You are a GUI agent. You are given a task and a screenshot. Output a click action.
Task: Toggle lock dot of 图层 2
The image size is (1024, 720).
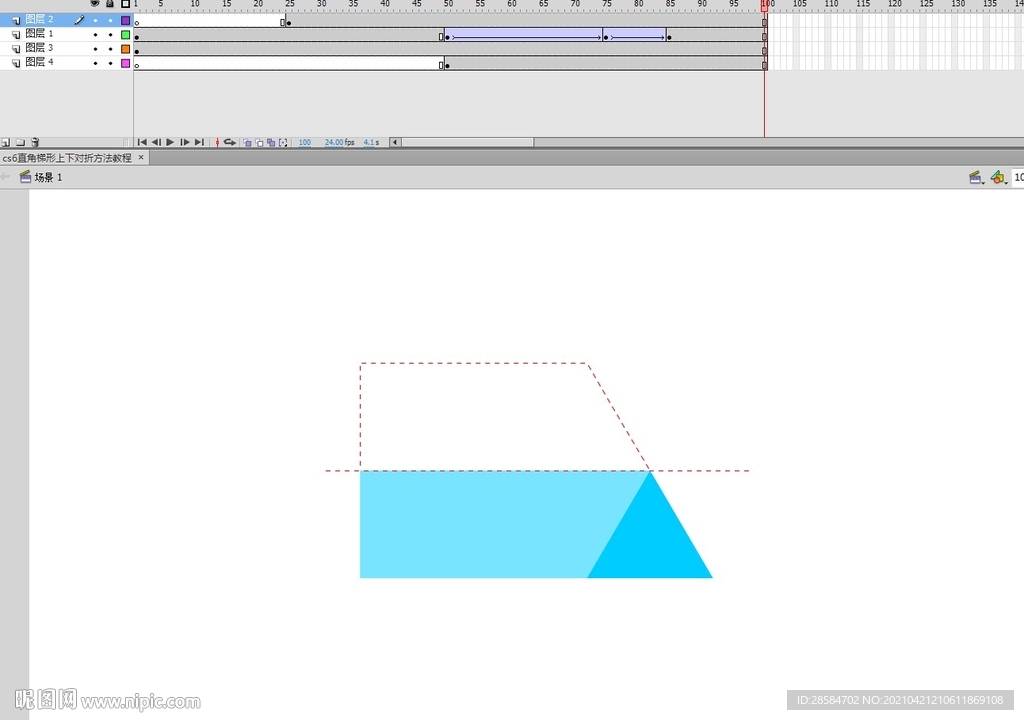pos(110,21)
